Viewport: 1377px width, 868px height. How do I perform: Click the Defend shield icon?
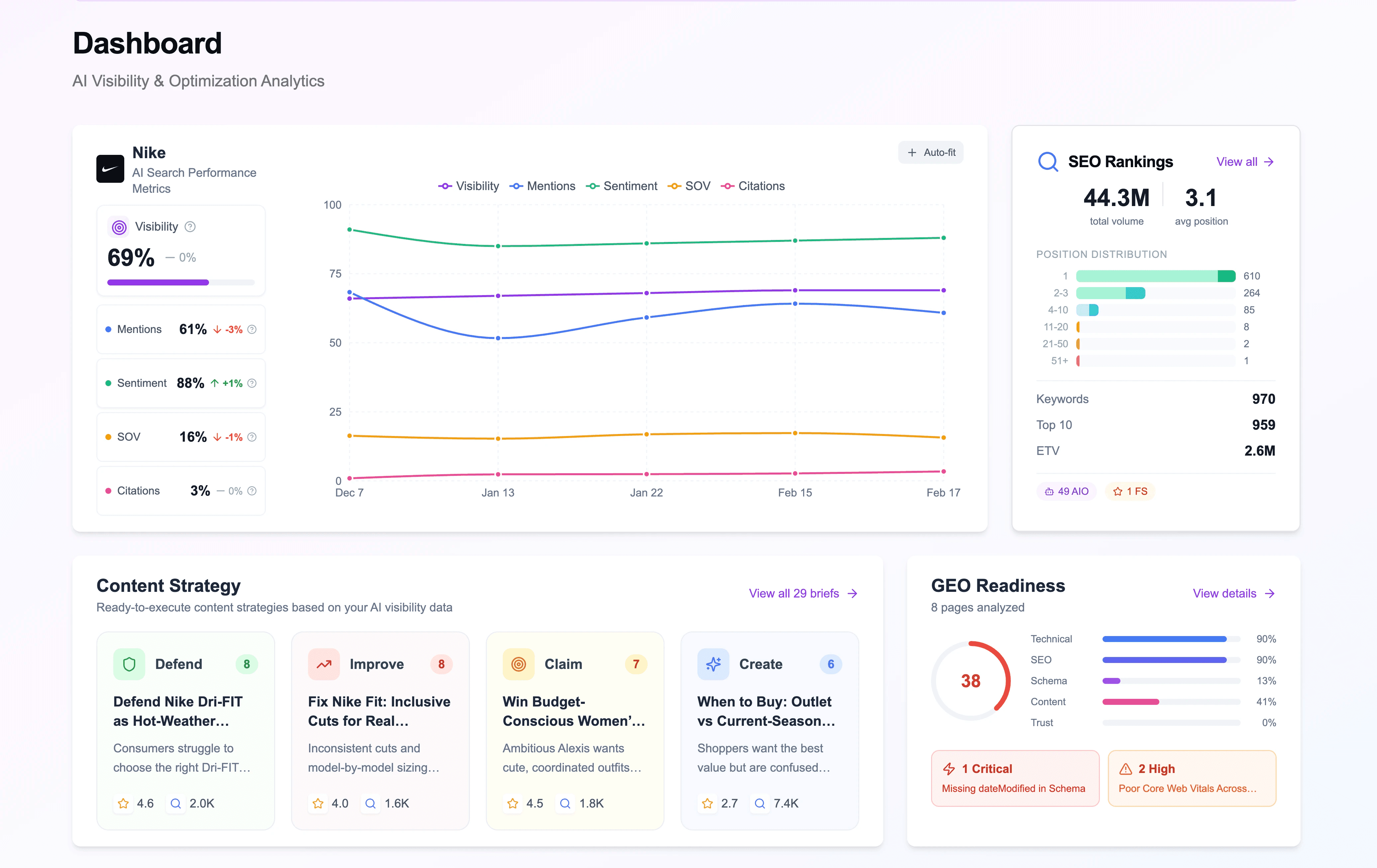click(x=129, y=664)
